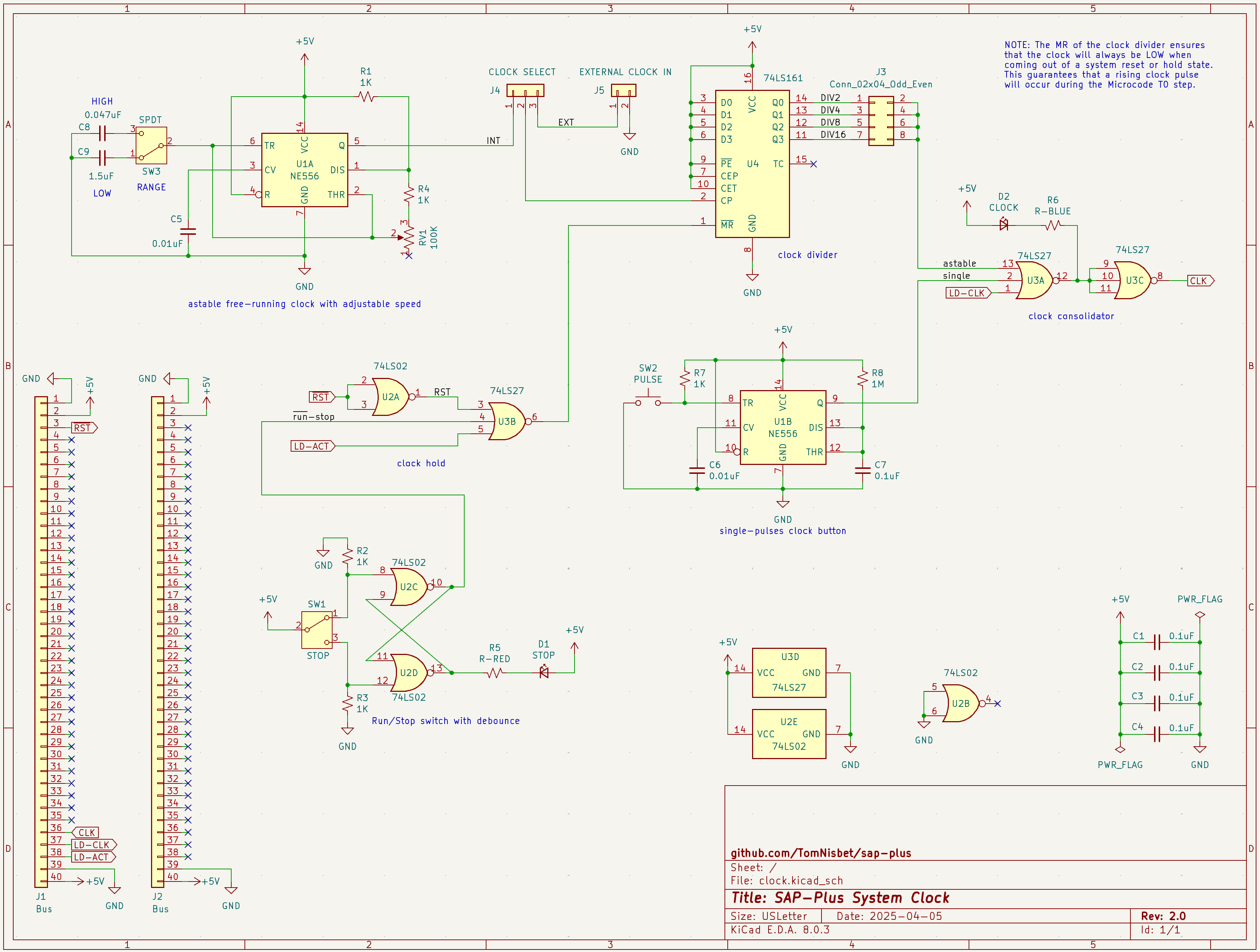Select resistor R6 R-BLUE symbol
The width and height of the screenshot is (1260, 952).
coord(1053,225)
